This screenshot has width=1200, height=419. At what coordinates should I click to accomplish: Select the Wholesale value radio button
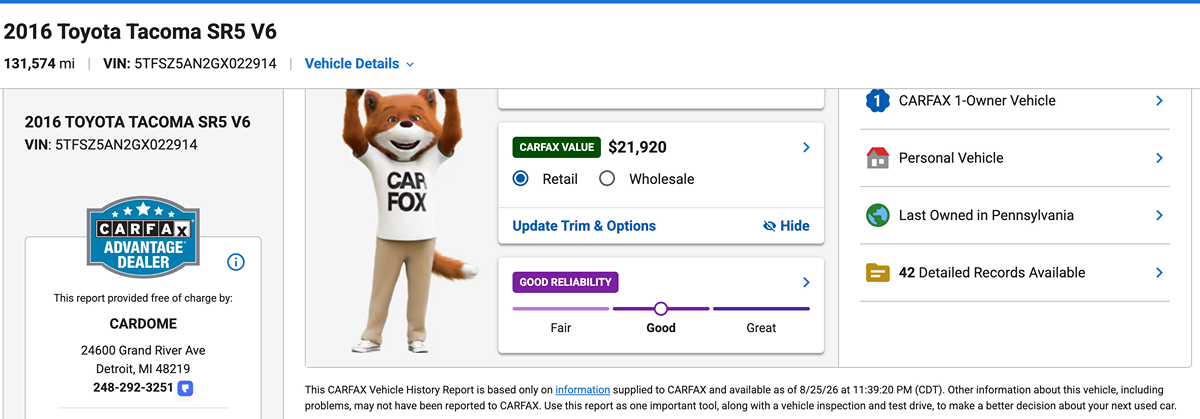coord(606,179)
